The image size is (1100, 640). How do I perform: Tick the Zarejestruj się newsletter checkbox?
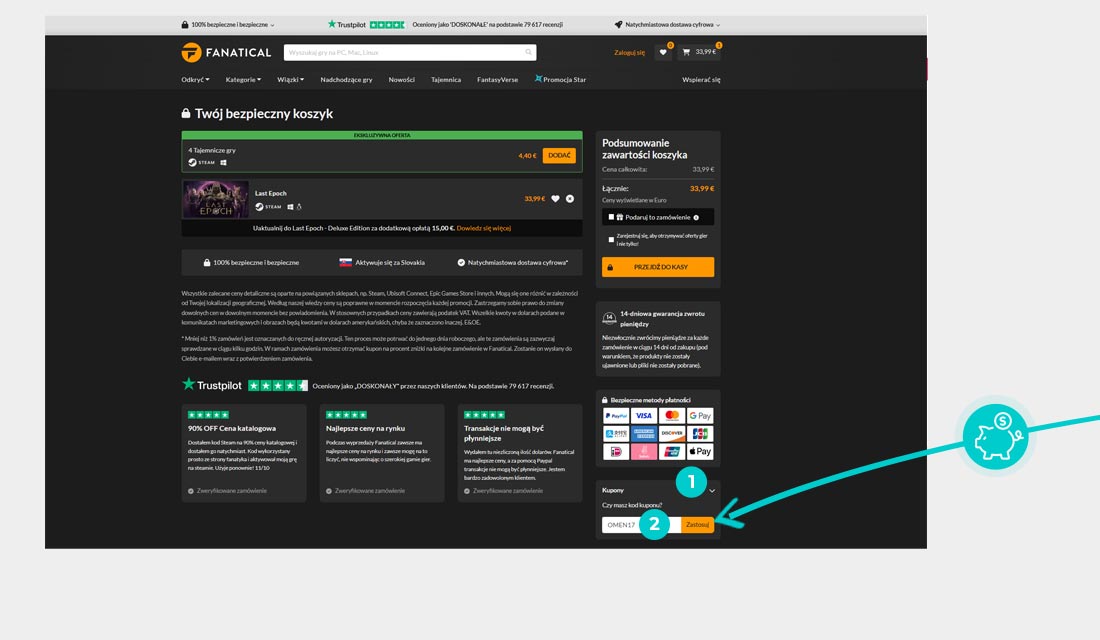pyautogui.click(x=611, y=240)
